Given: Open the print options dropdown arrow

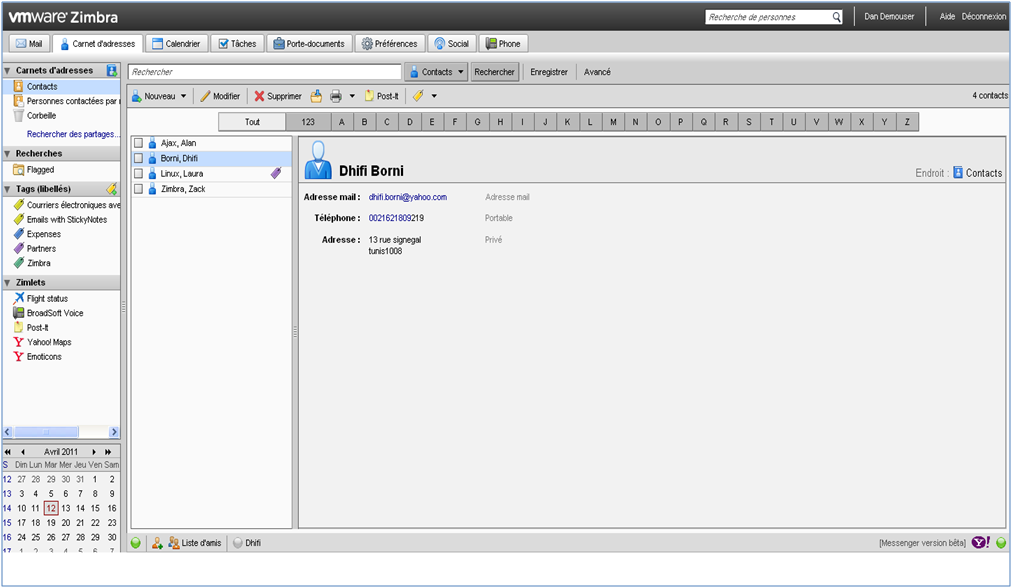Looking at the screenshot, I should click(352, 96).
